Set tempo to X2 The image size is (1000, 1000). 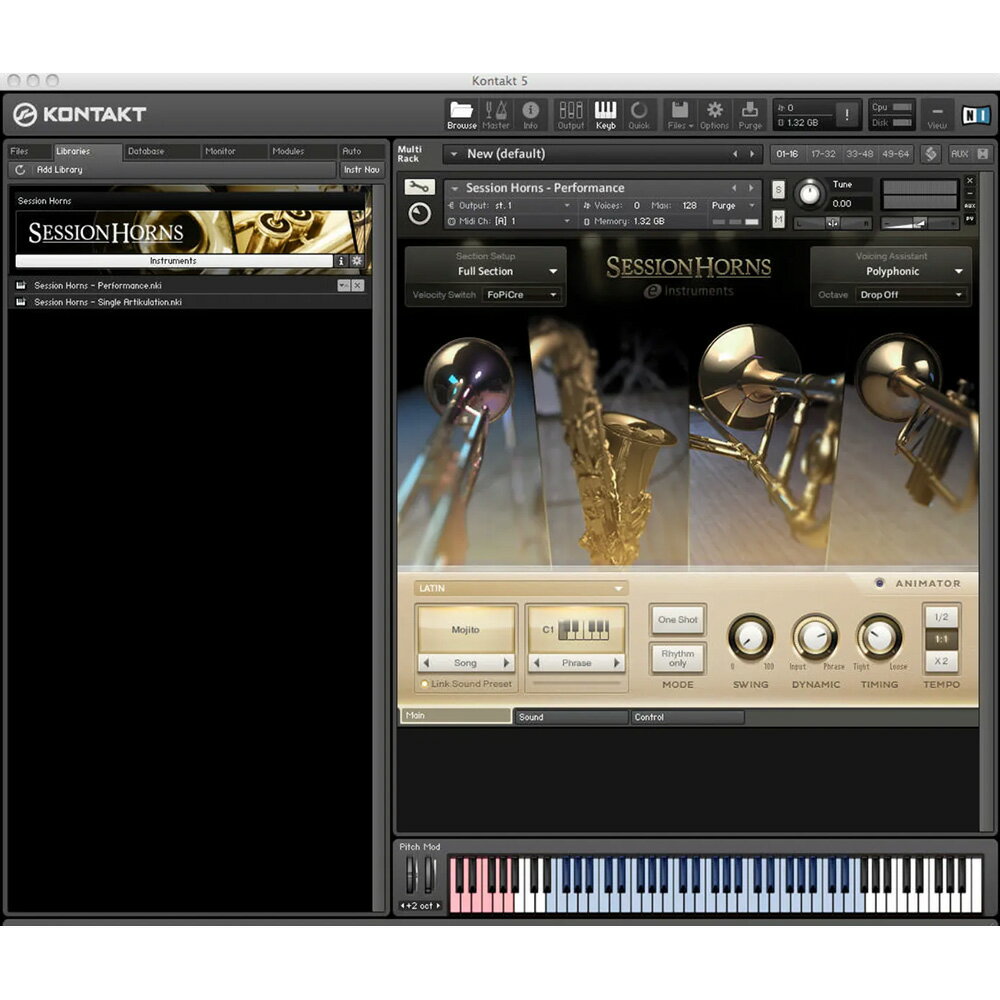point(941,661)
